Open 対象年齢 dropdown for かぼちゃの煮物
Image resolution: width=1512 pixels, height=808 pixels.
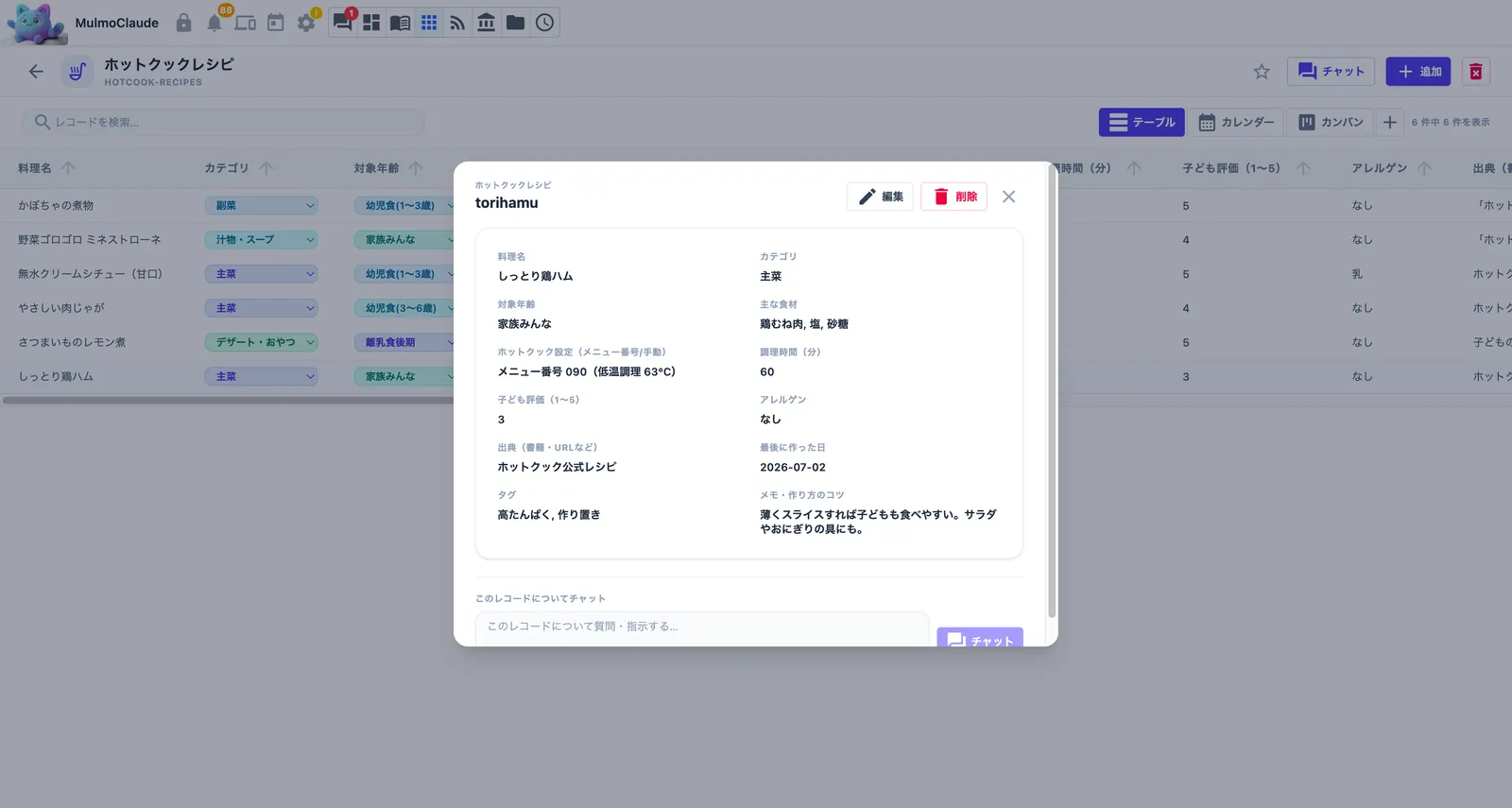pyautogui.click(x=404, y=205)
